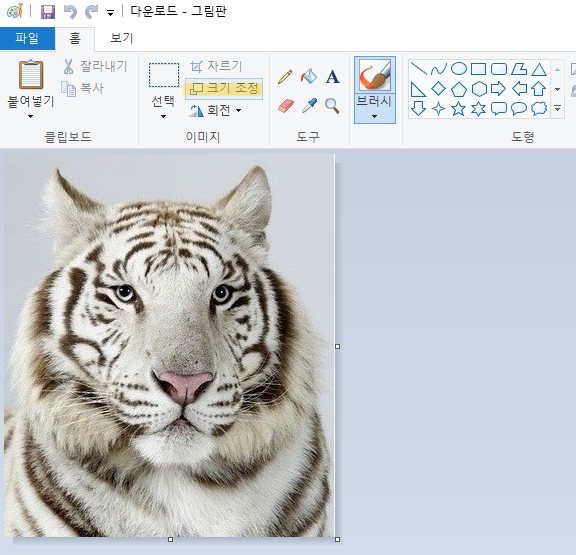Open the 파일 menu tab

coord(27,38)
